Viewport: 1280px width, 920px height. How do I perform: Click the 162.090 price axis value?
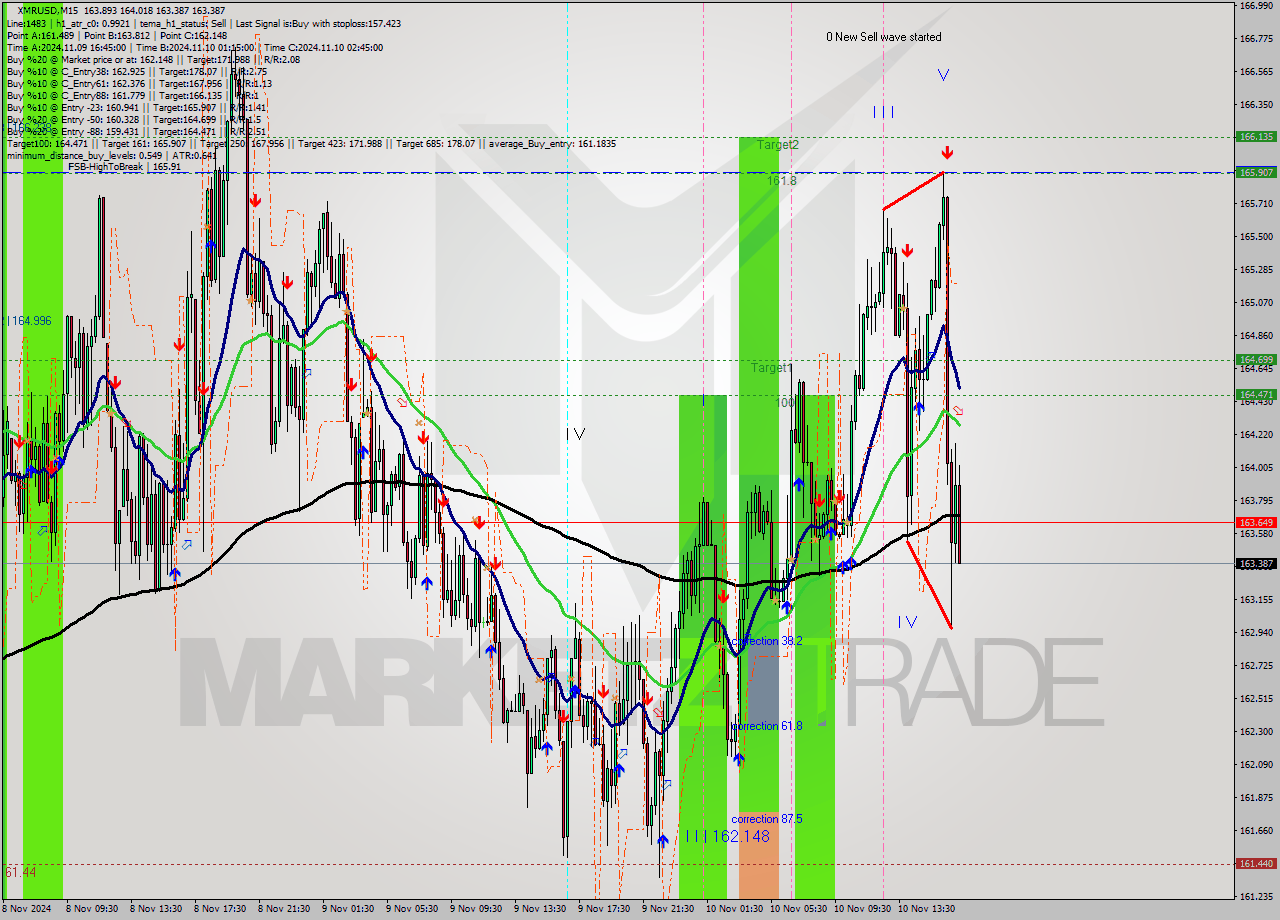point(1255,764)
